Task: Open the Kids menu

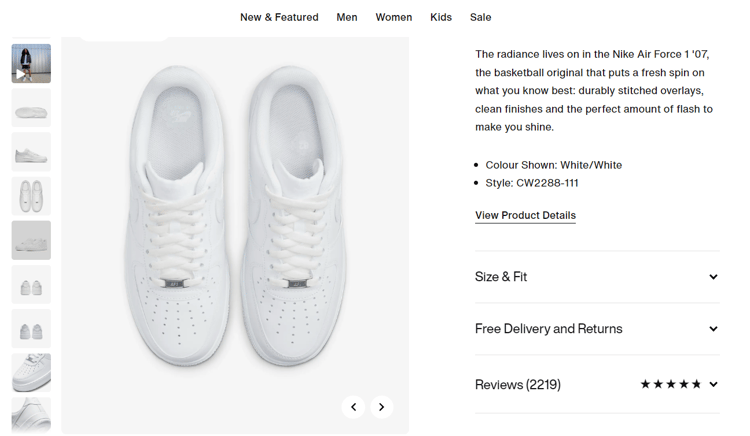Action: pos(441,17)
